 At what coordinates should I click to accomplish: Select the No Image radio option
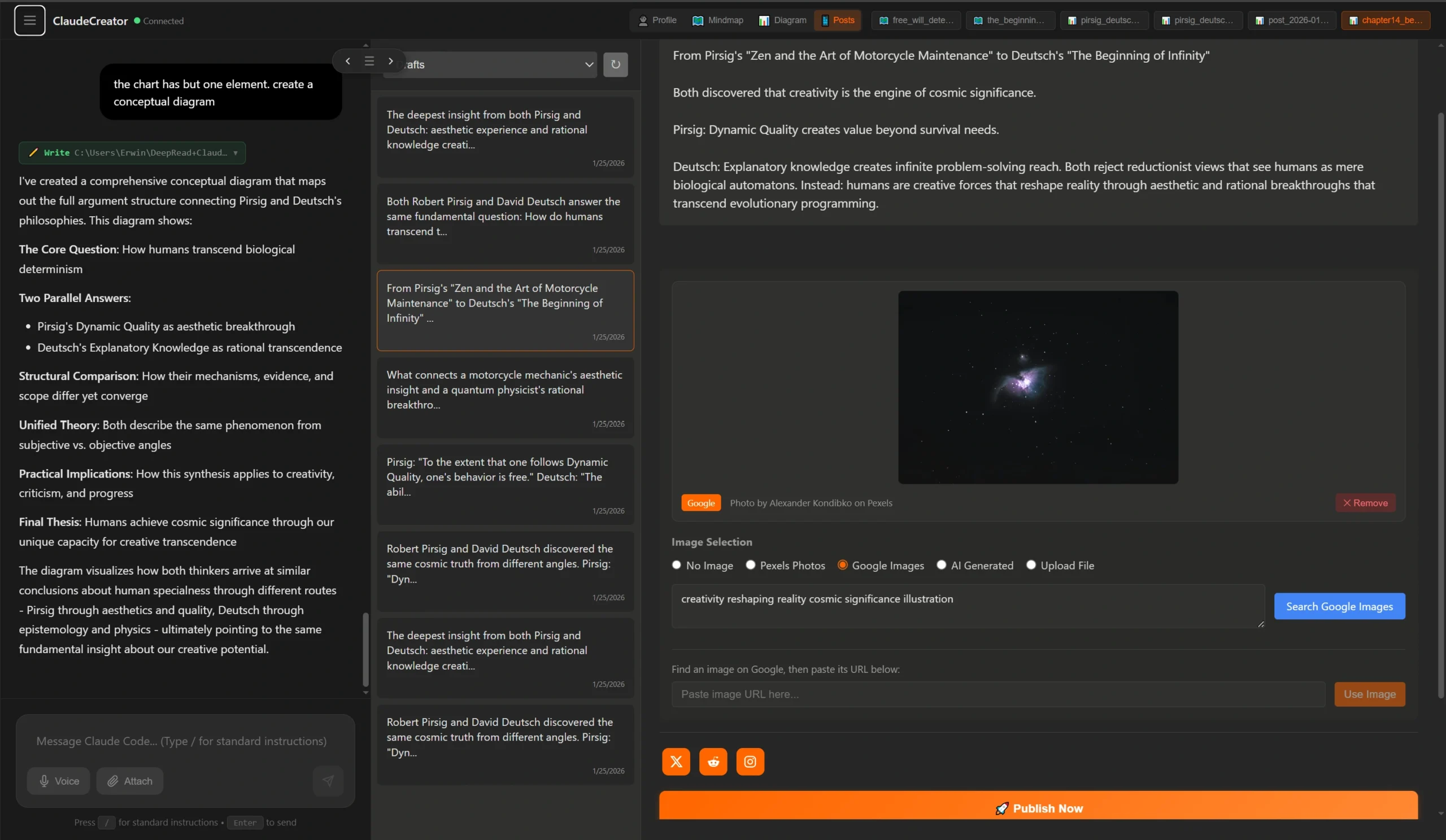677,565
